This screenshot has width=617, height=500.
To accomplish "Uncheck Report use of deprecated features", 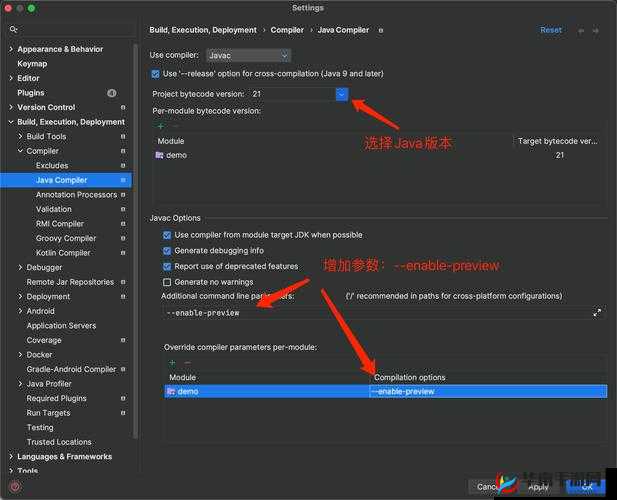I will 167,267.
